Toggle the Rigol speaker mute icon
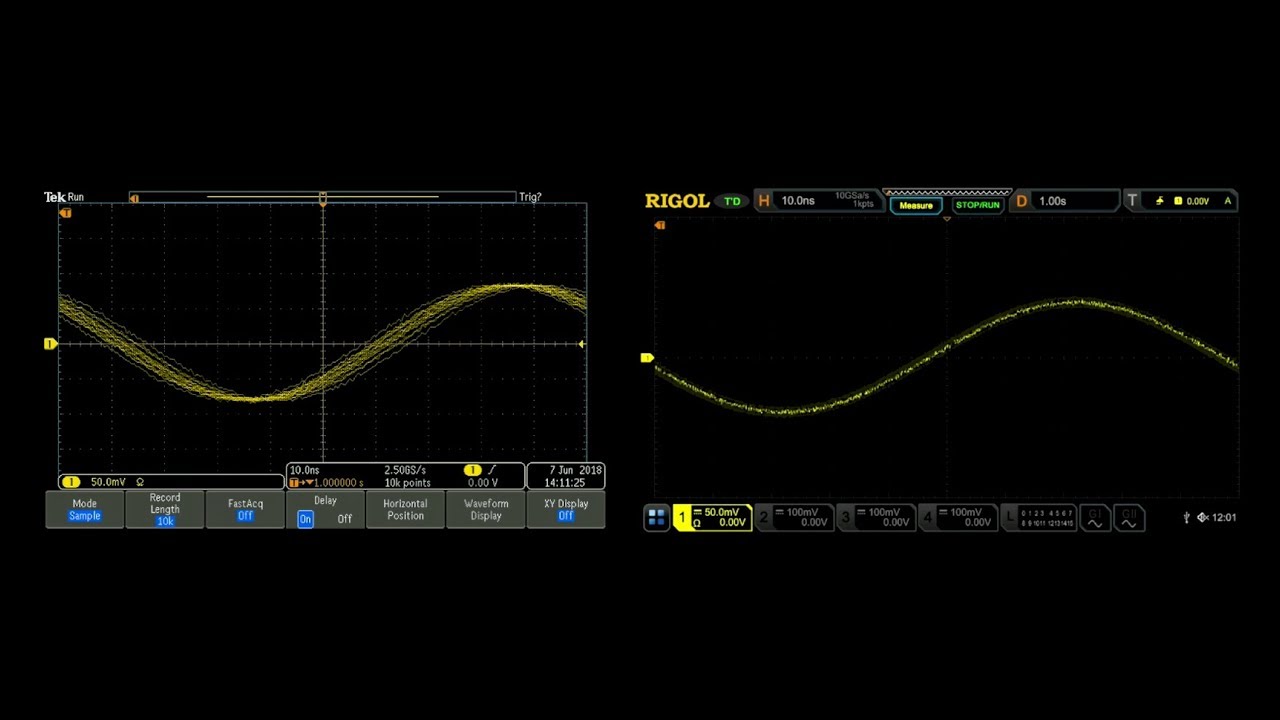The width and height of the screenshot is (1280, 720). tap(1202, 518)
